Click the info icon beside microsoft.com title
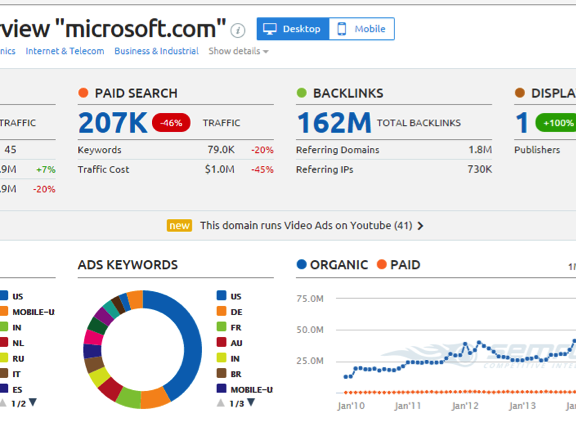This screenshot has width=576, height=432. point(238,30)
